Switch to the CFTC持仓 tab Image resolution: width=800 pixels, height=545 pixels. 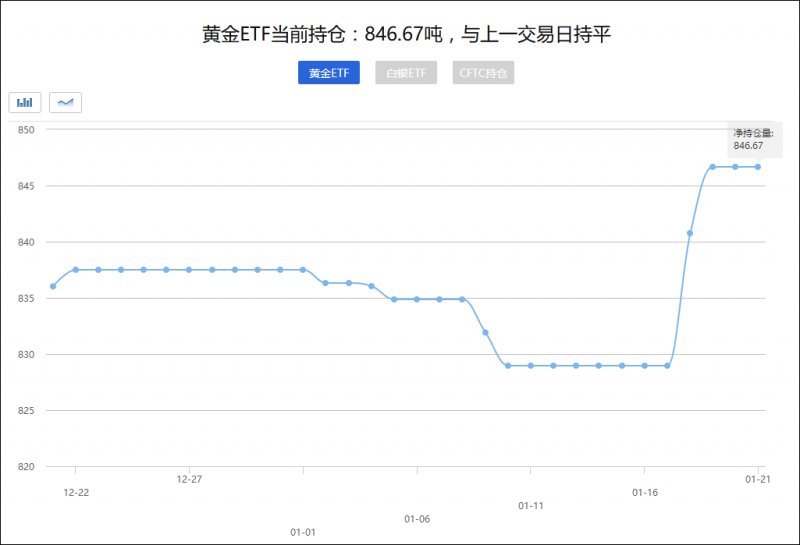tap(484, 73)
